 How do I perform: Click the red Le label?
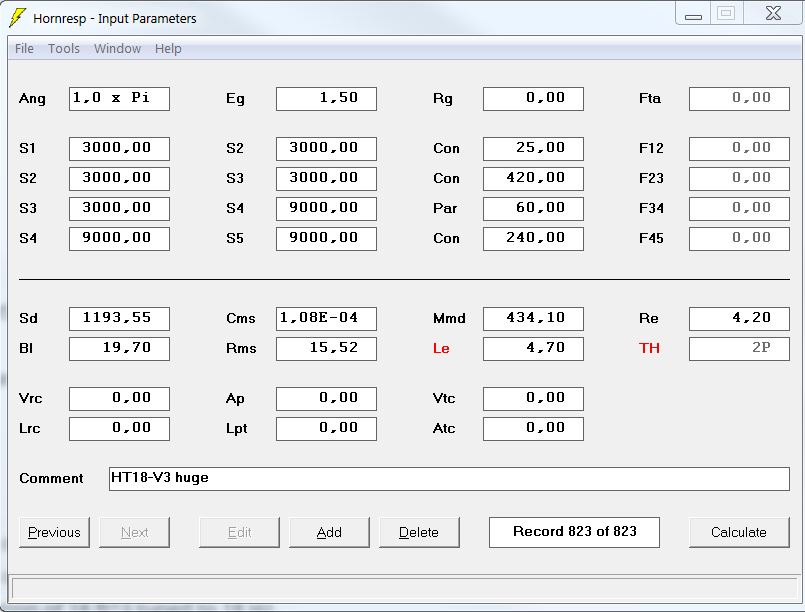(x=441, y=349)
